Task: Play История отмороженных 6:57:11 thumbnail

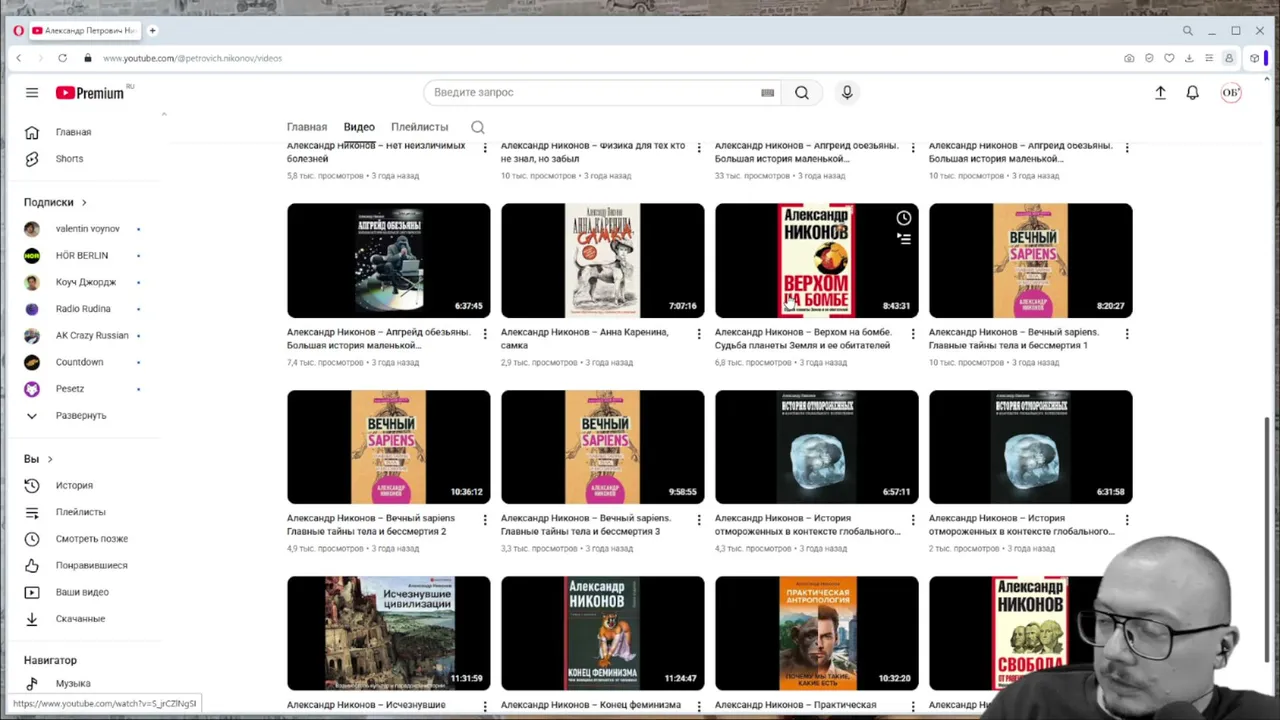Action: click(x=817, y=447)
